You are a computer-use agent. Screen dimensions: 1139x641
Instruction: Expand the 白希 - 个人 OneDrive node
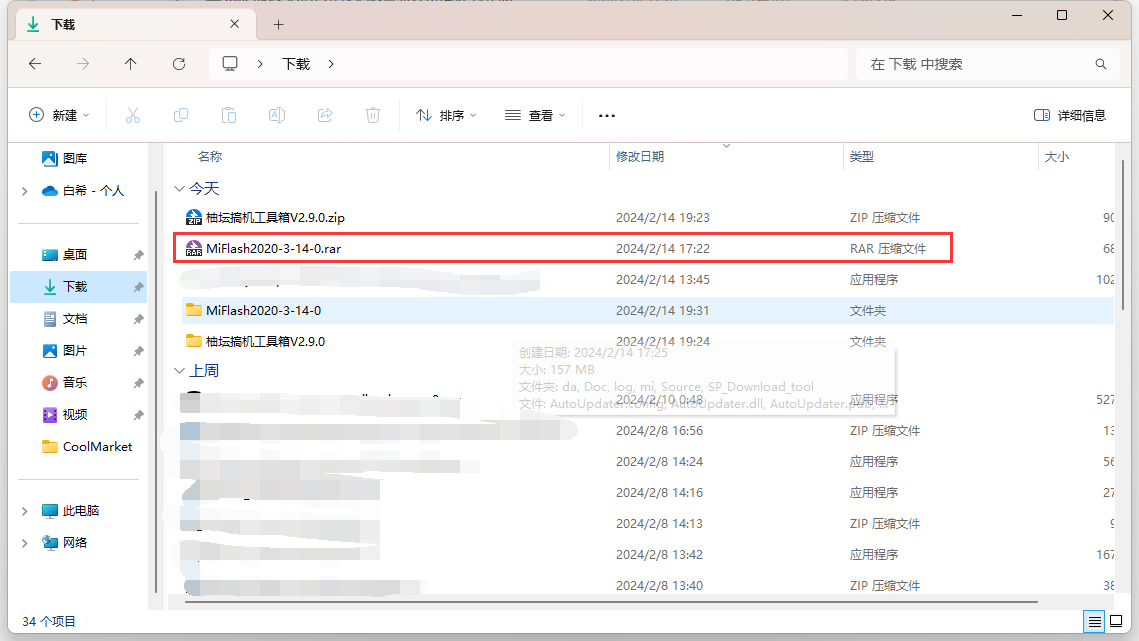[25, 191]
